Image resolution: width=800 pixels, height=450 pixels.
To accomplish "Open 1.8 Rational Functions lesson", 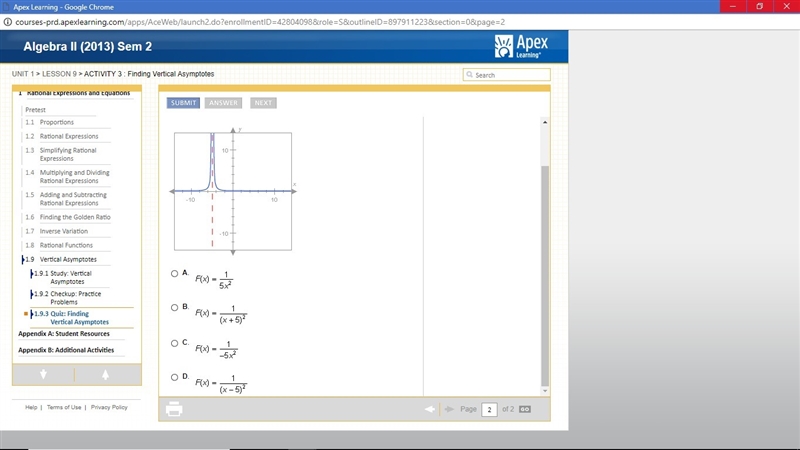I will pyautogui.click(x=59, y=245).
